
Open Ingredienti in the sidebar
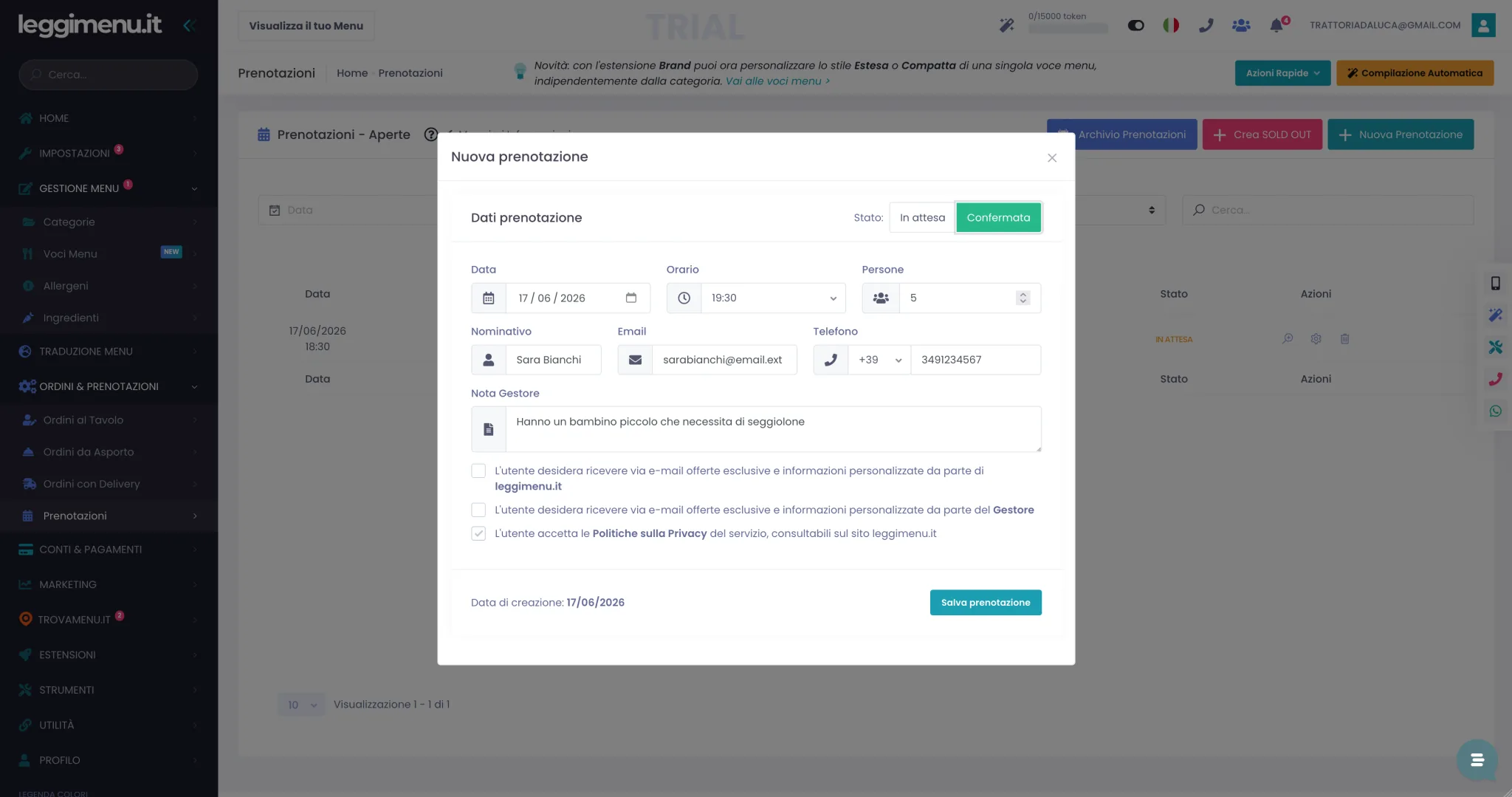click(x=109, y=318)
